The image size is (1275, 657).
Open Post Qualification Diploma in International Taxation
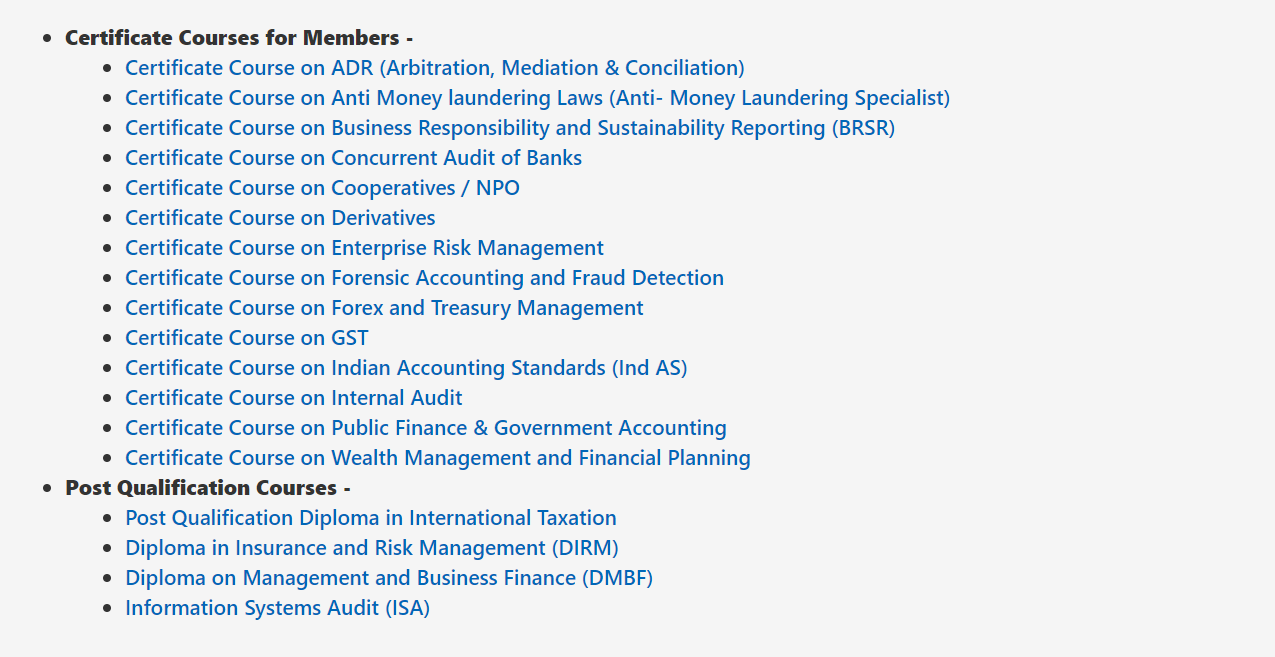pos(370,518)
